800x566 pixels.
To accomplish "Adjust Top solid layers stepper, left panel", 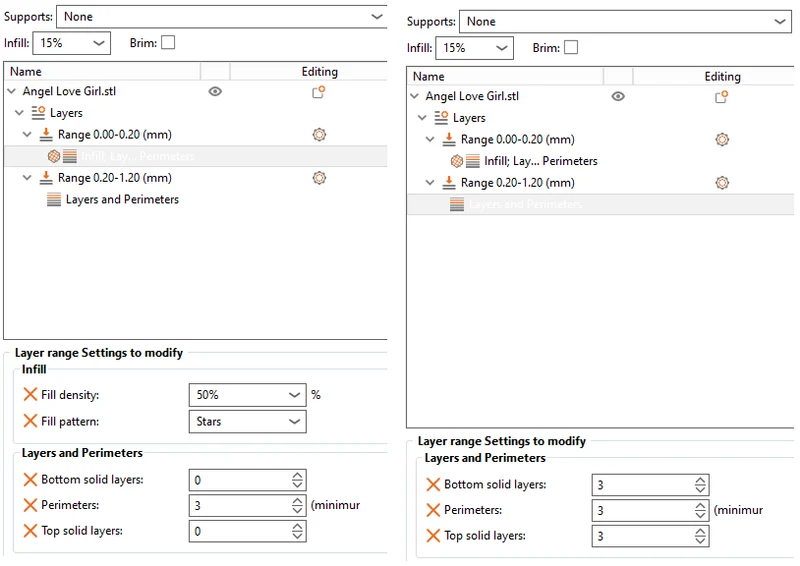I will pos(297,531).
